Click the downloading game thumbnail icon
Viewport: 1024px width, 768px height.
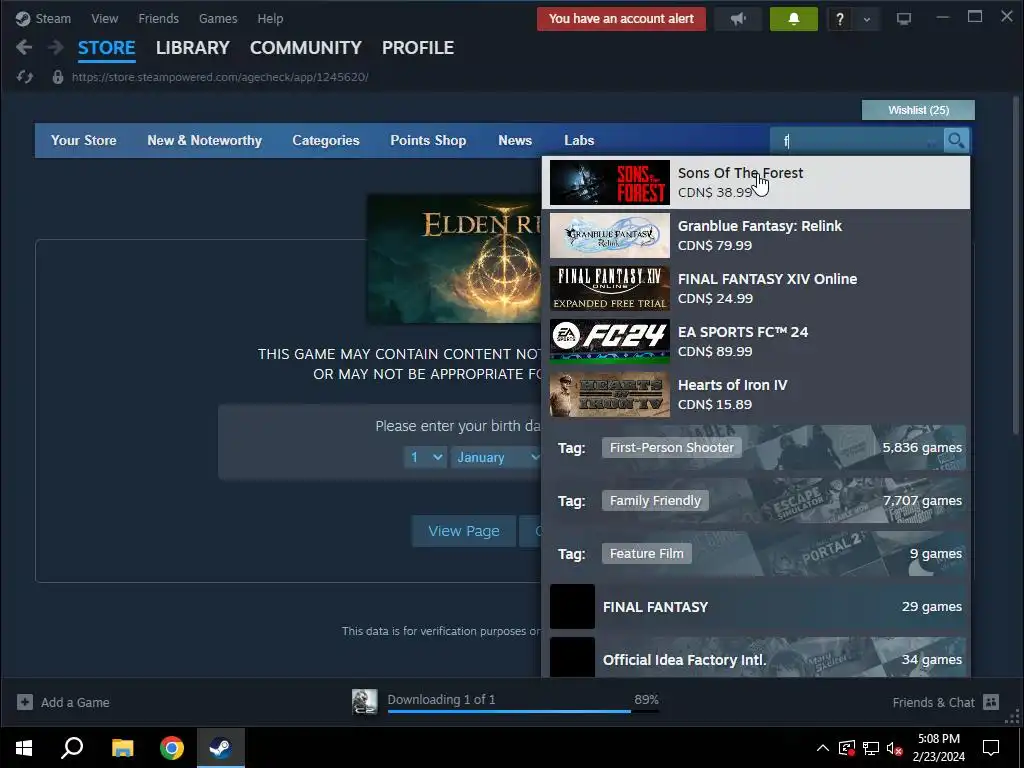coord(364,702)
